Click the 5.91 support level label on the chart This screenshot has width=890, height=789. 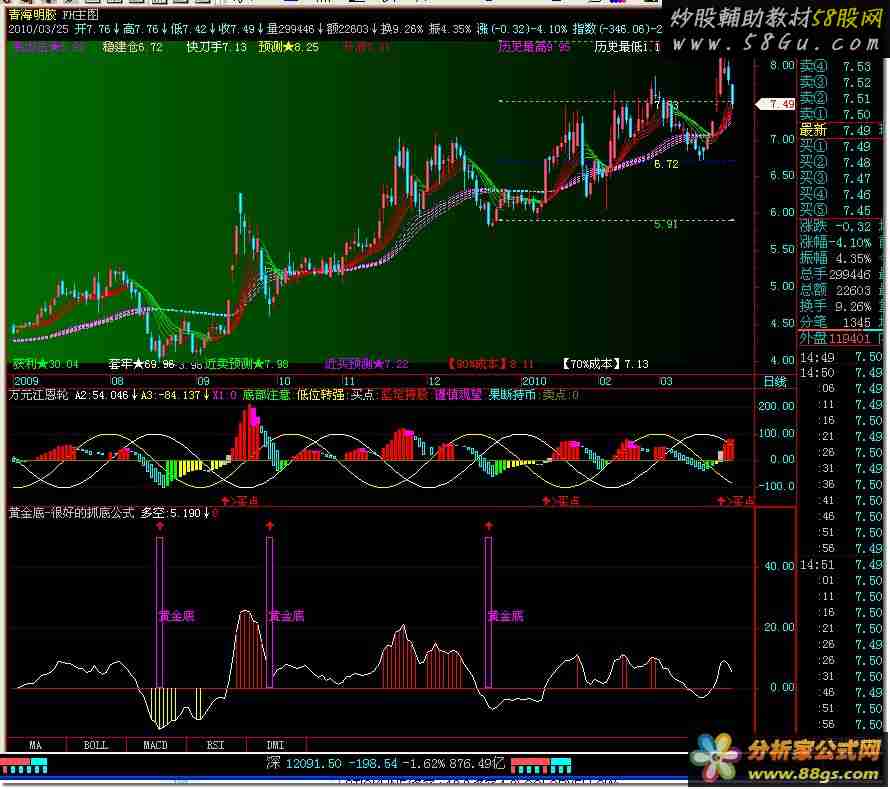click(665, 225)
